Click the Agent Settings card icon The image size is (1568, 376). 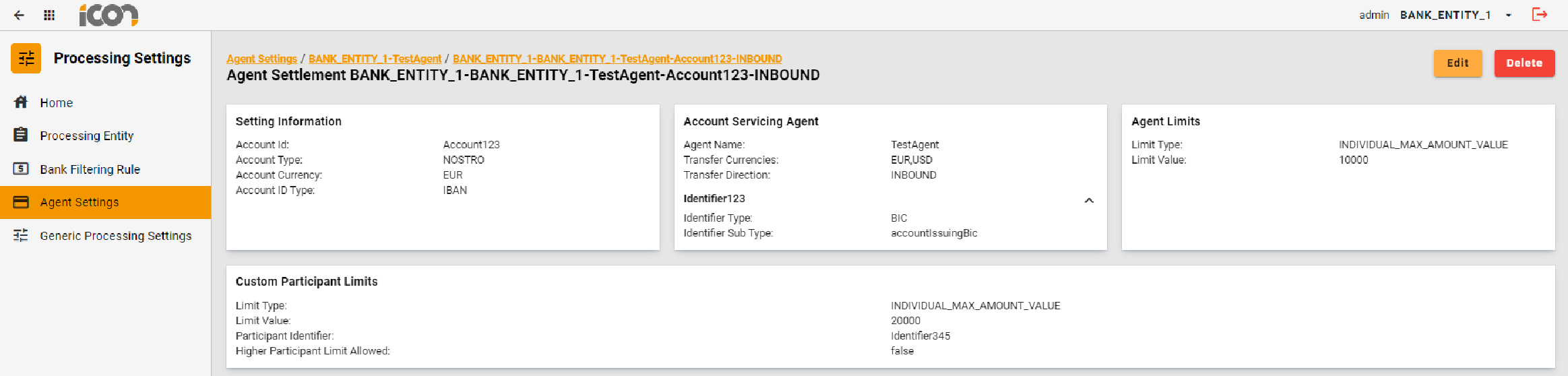pos(21,202)
